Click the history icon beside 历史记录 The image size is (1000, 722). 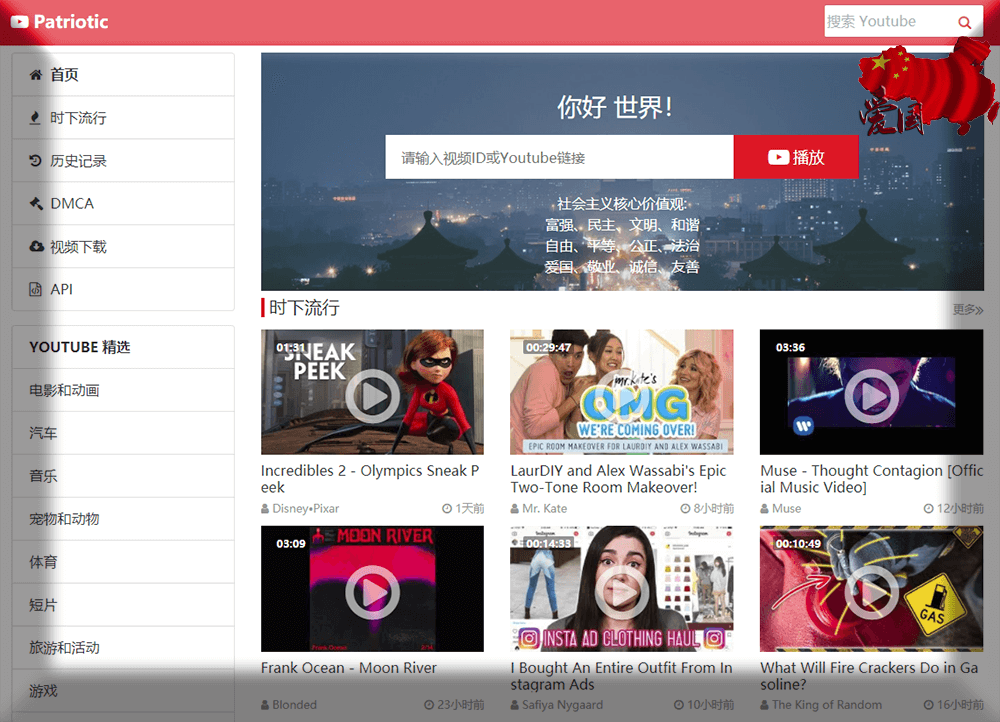(x=36, y=161)
